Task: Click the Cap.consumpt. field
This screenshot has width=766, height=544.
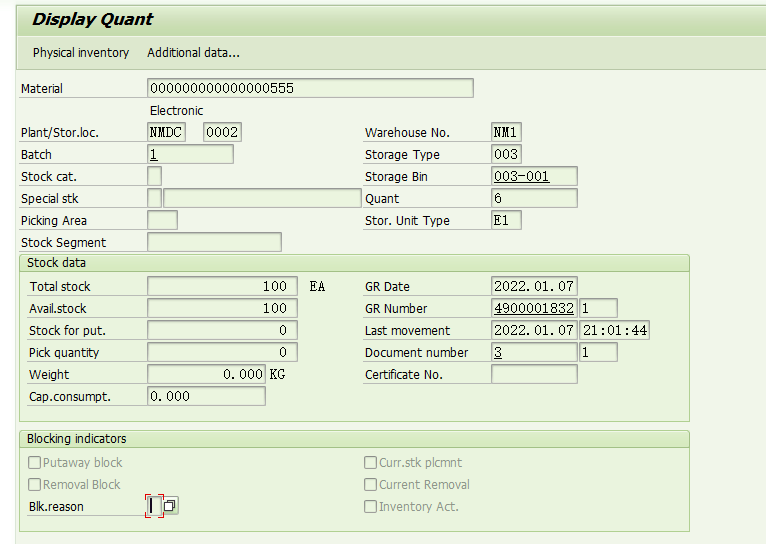Action: (x=207, y=396)
